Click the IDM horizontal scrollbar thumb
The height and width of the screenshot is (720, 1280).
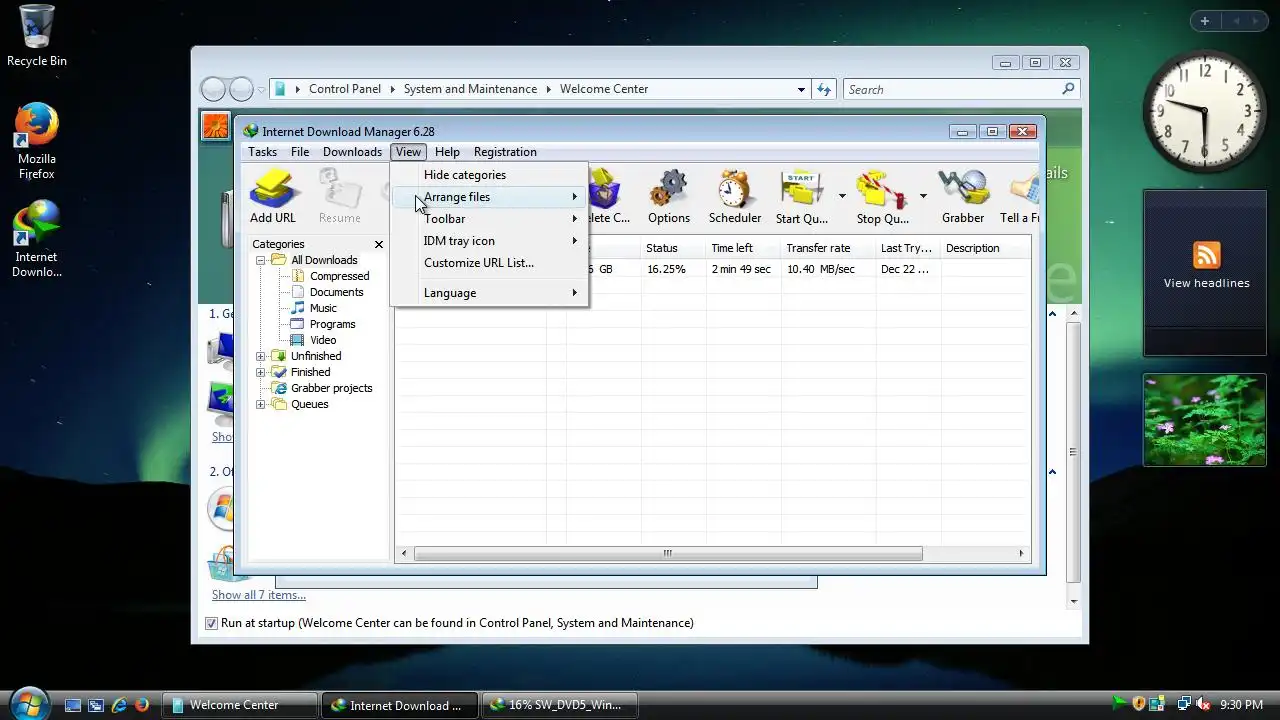pyautogui.click(x=667, y=553)
